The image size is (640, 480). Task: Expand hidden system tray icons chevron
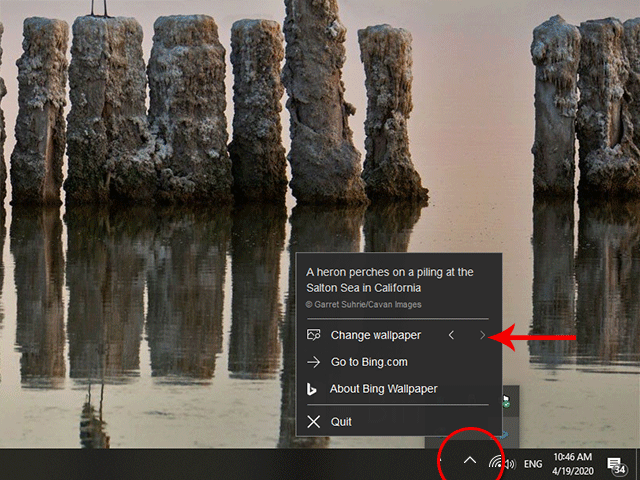pos(470,461)
